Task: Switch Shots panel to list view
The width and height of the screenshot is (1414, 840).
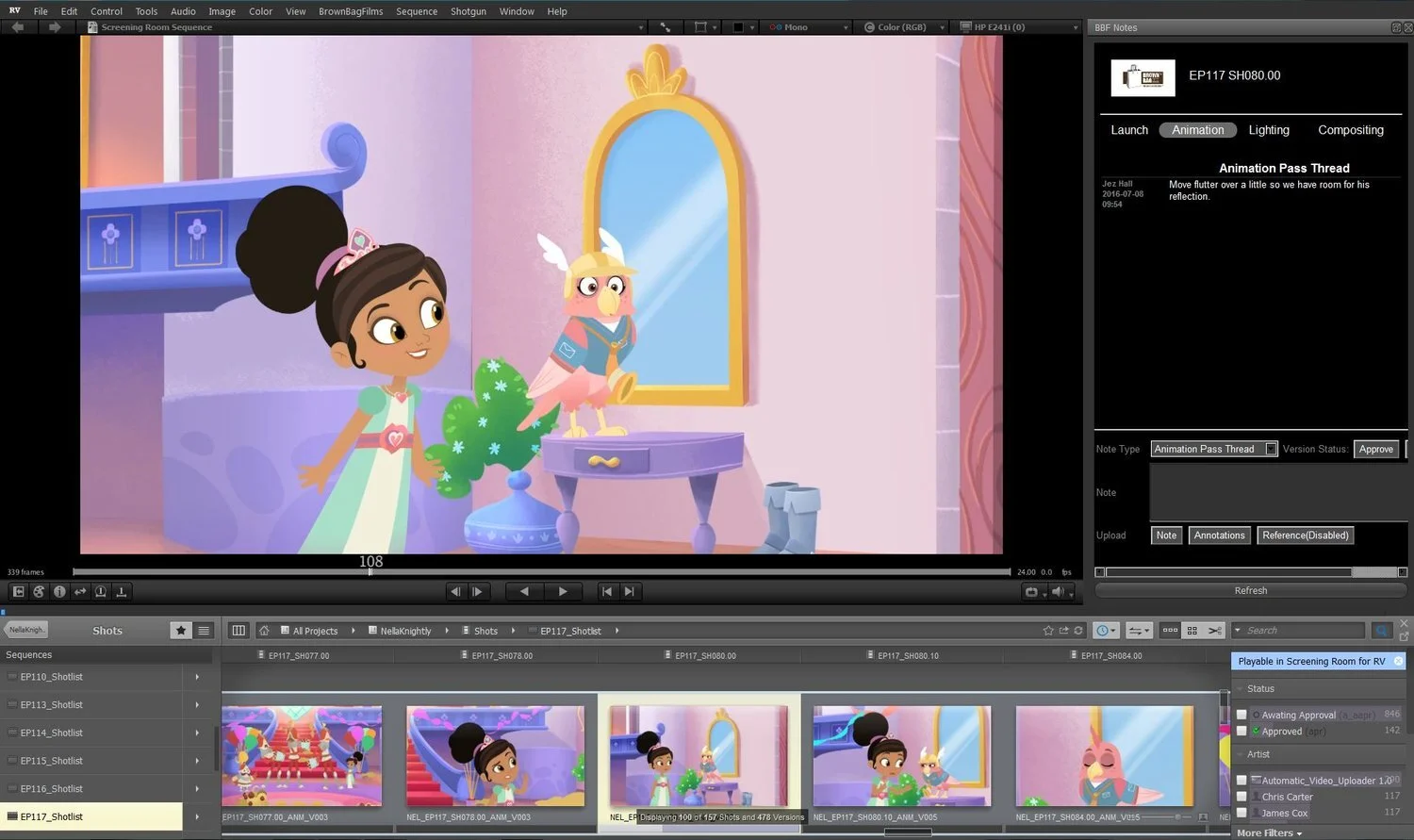Action: pos(204,631)
